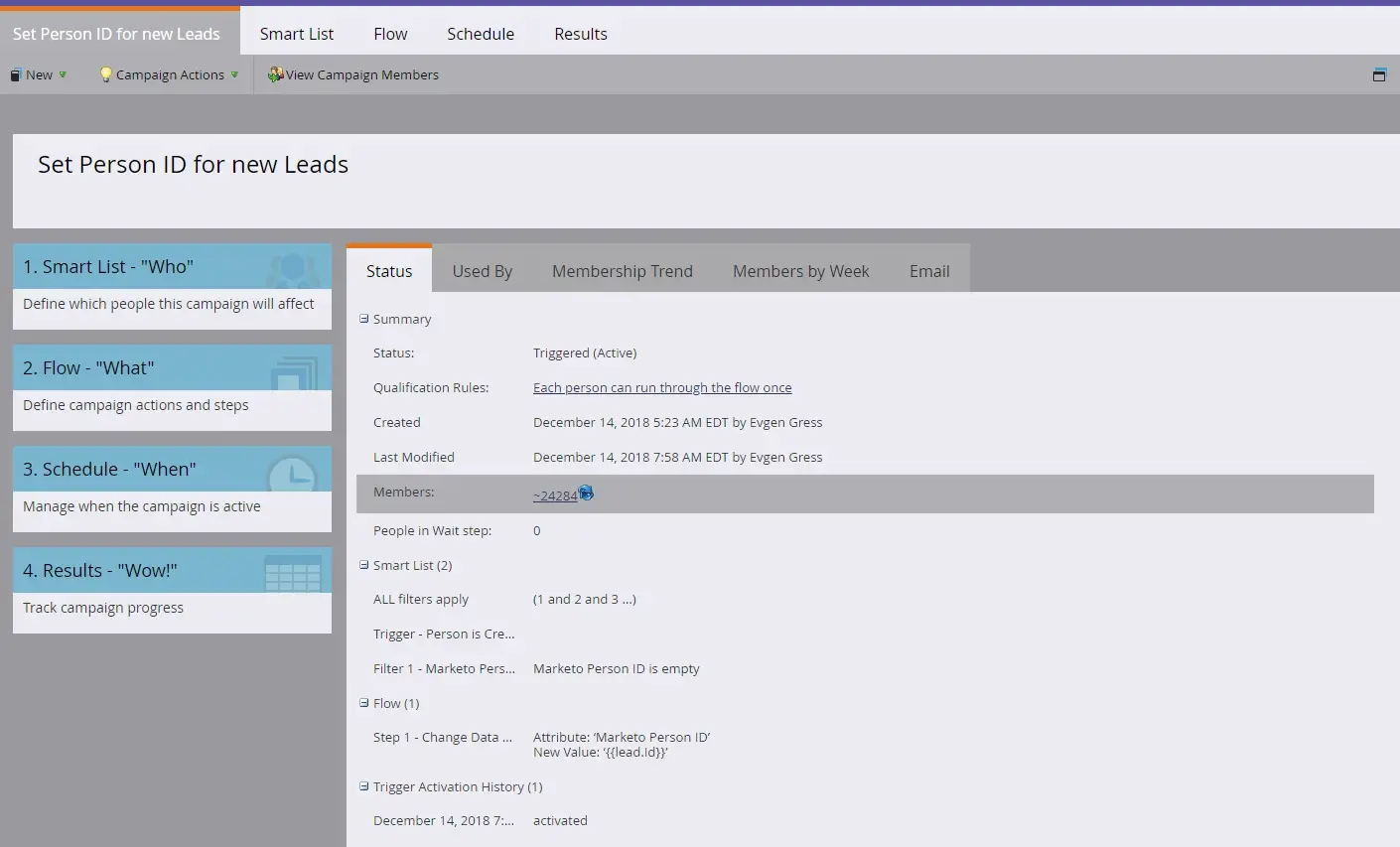This screenshot has width=1400, height=847.
Task: Click the refresh icon next to members count
Action: (586, 493)
